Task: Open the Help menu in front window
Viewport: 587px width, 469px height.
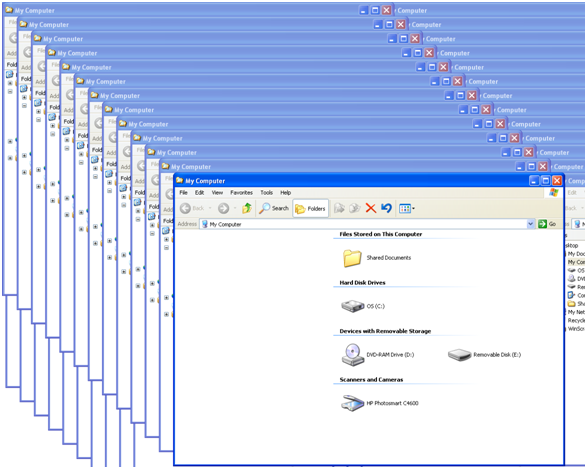Action: point(286,193)
